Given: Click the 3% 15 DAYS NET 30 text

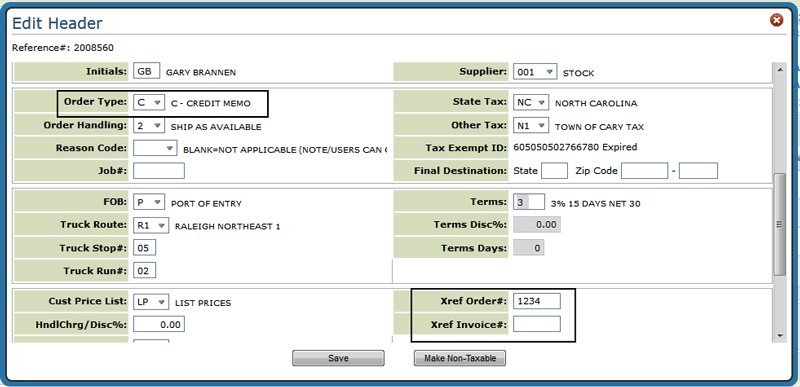Looking at the screenshot, I should 595,204.
